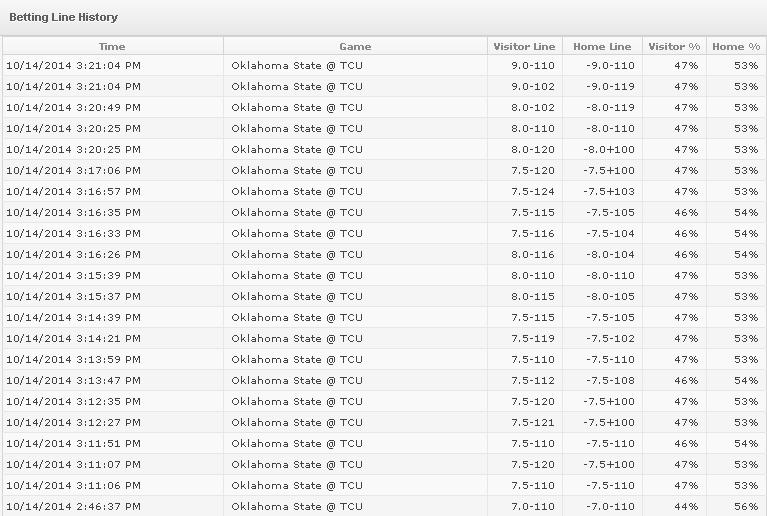
Task: Click the 2:46:37 PM timestamp
Action: pos(73,507)
